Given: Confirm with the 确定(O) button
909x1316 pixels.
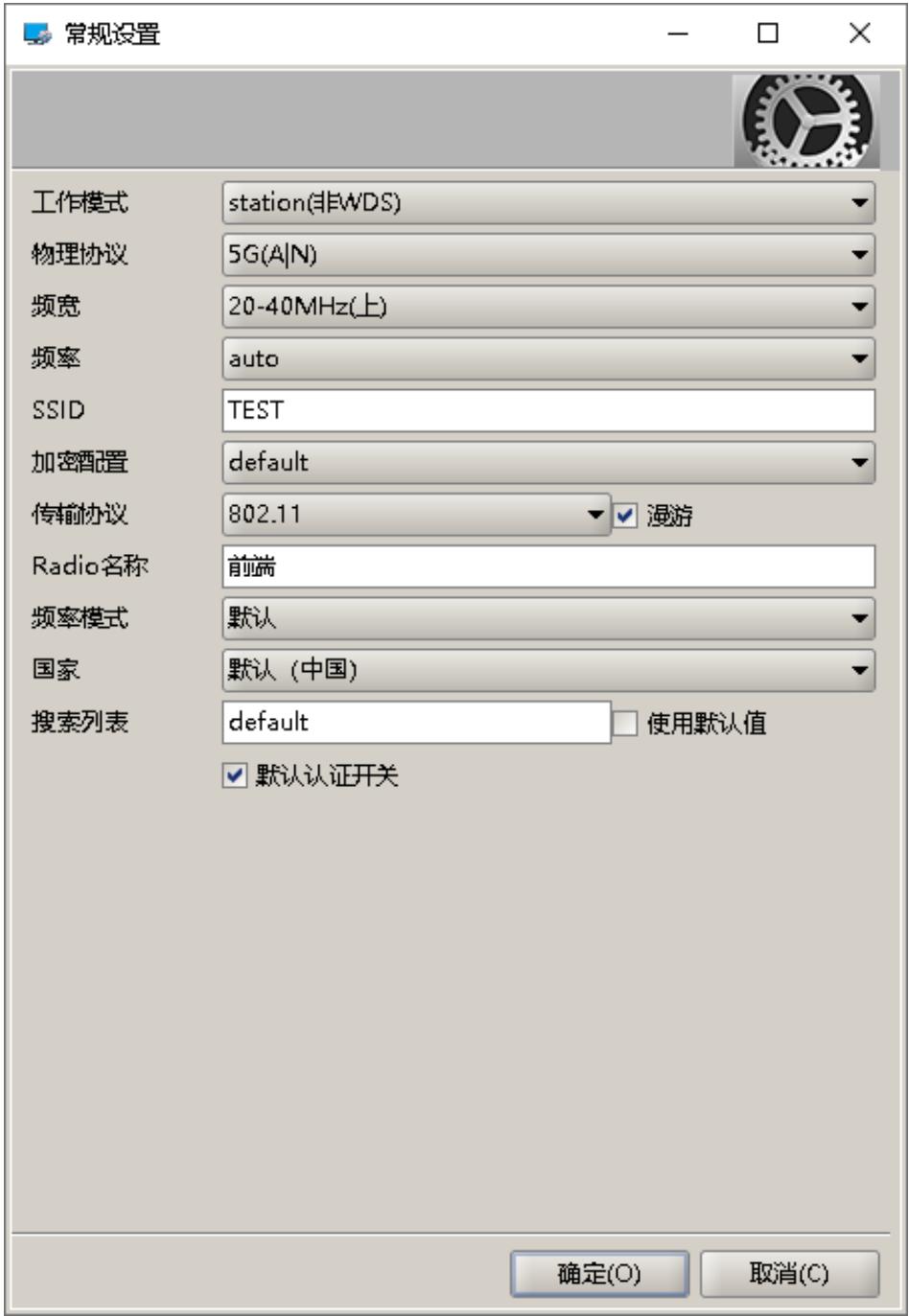Looking at the screenshot, I should [599, 1274].
